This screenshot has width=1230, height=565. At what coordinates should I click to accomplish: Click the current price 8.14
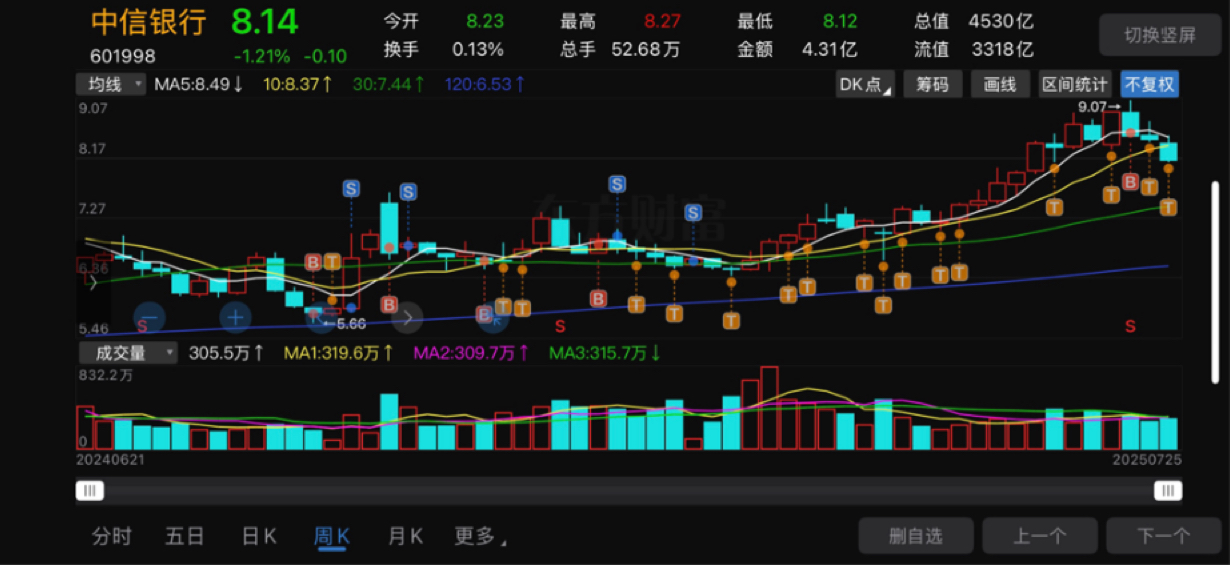[x=265, y=21]
